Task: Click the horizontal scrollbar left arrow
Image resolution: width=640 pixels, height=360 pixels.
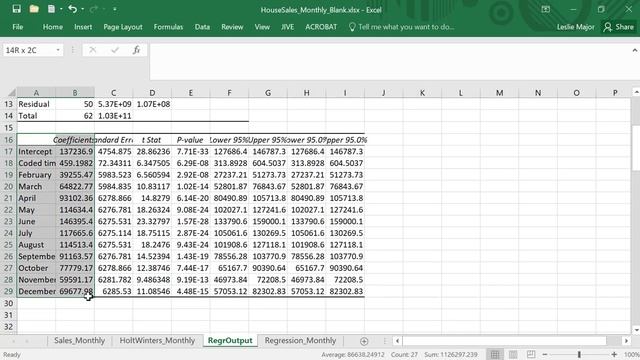Action: click(398, 341)
